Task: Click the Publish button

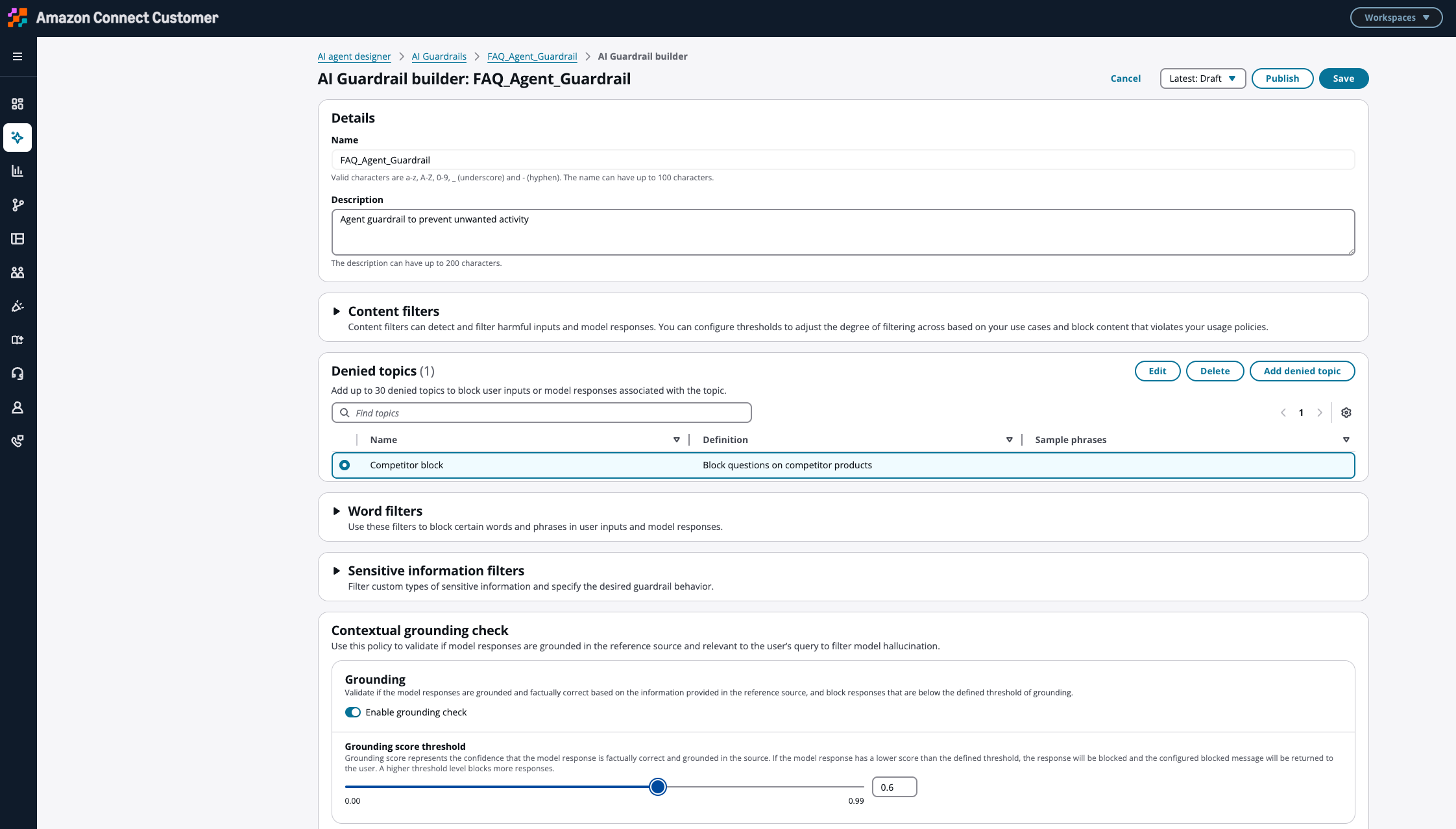Action: (1282, 78)
